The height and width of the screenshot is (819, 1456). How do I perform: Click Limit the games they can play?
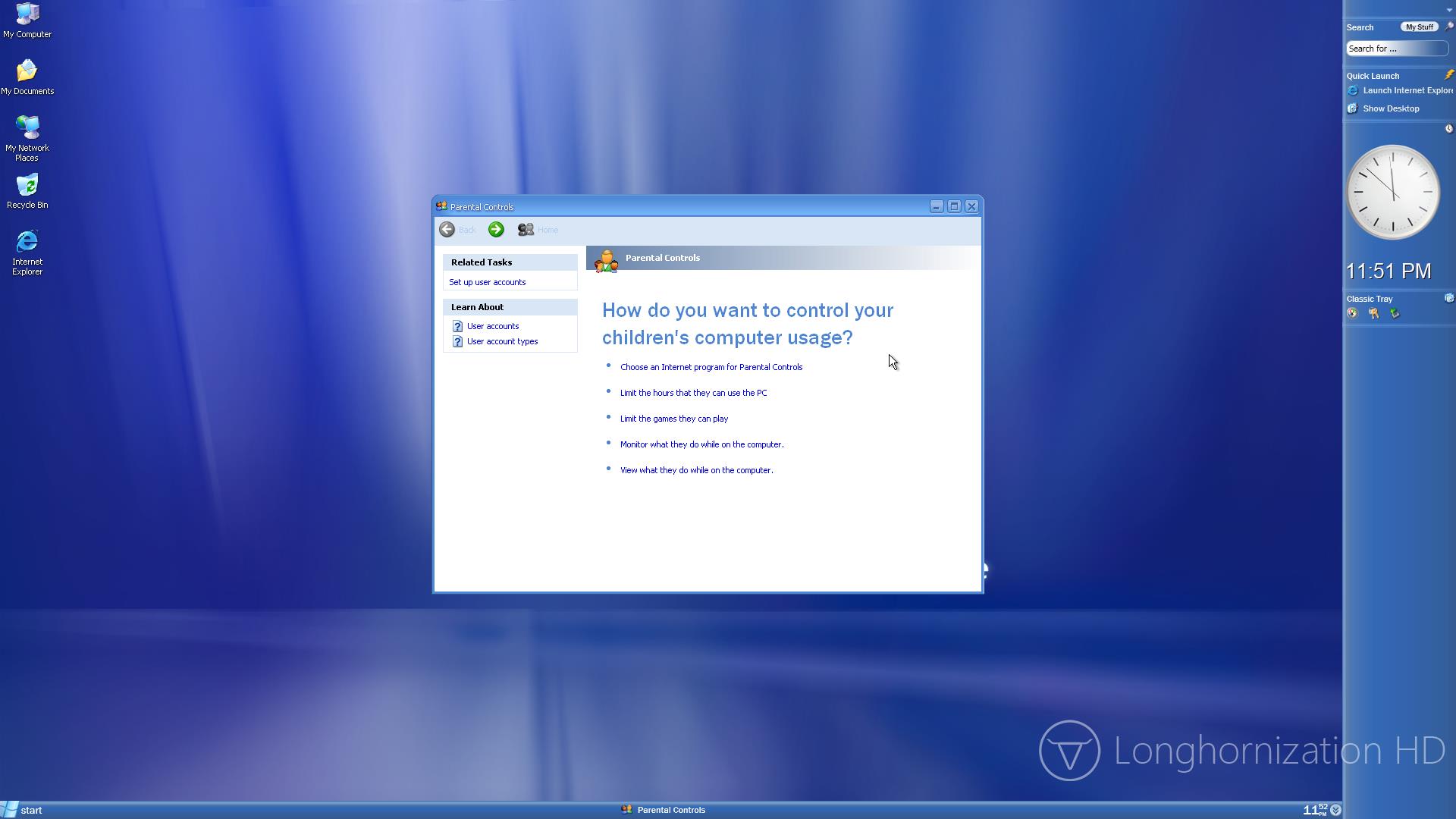tap(673, 419)
